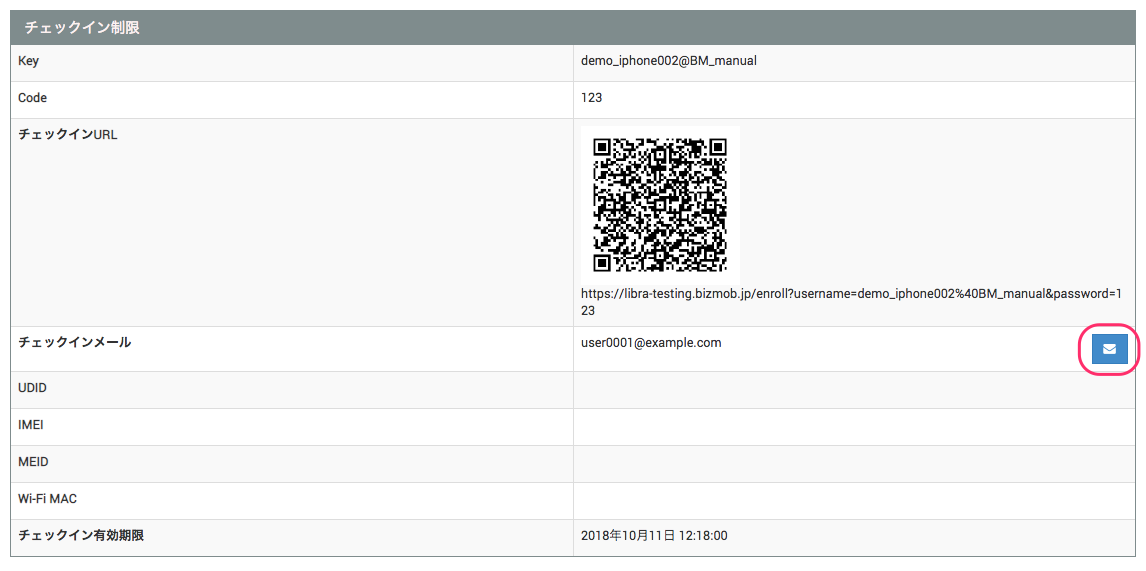
Task: Click the empty MEID value cell
Action: pos(853,463)
